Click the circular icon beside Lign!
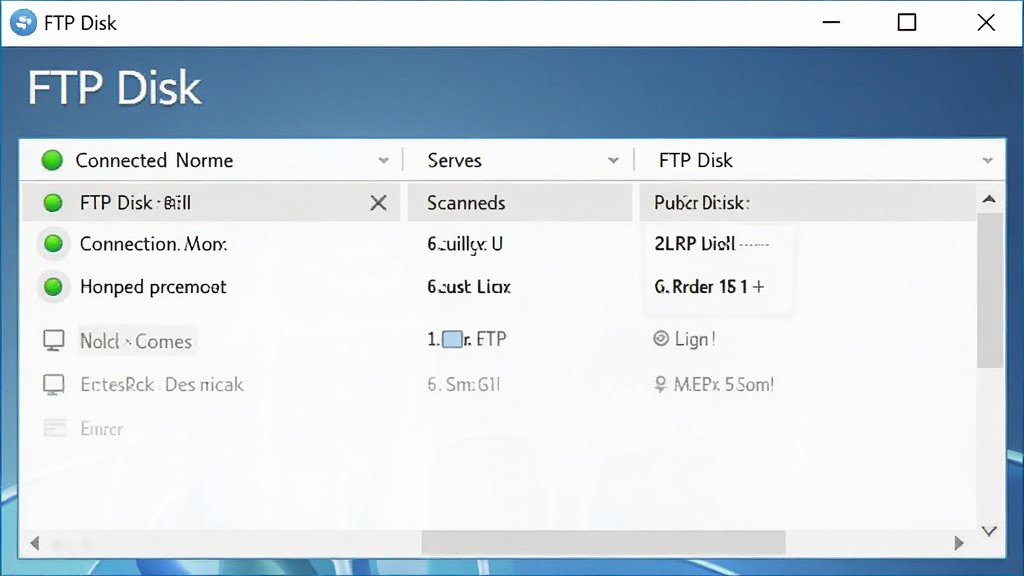The height and width of the screenshot is (576, 1024). (x=661, y=338)
